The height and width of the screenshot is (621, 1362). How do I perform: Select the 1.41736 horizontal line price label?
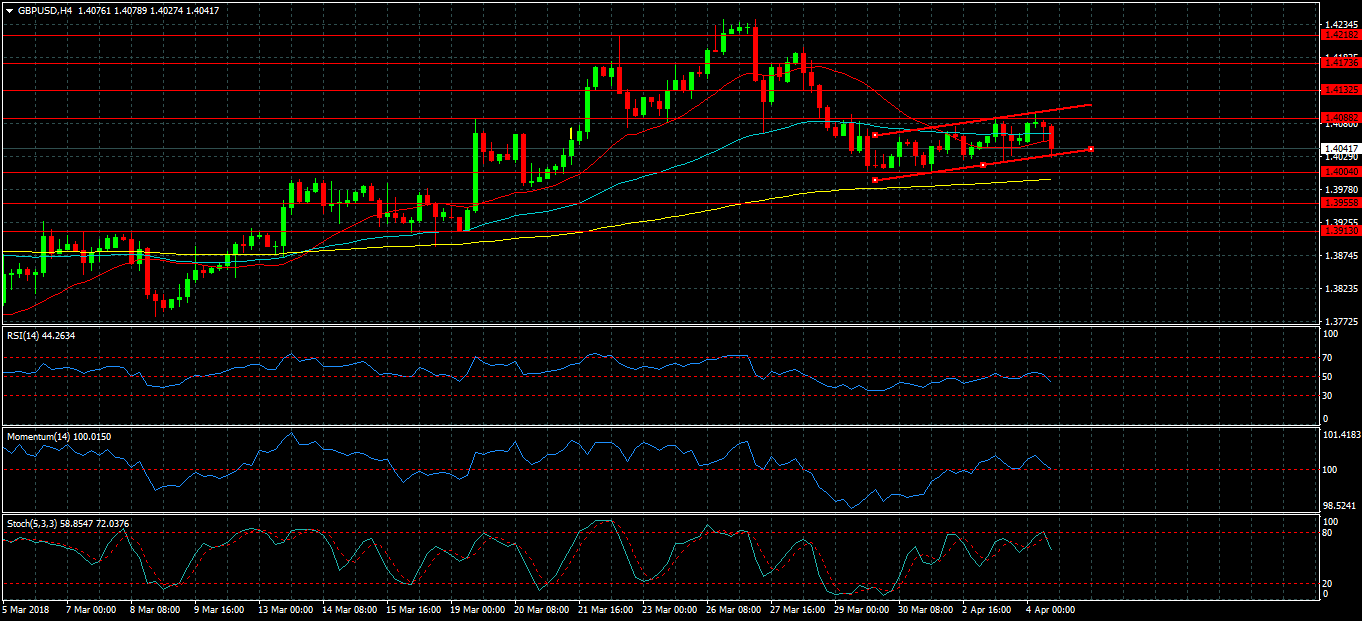pyautogui.click(x=1339, y=62)
